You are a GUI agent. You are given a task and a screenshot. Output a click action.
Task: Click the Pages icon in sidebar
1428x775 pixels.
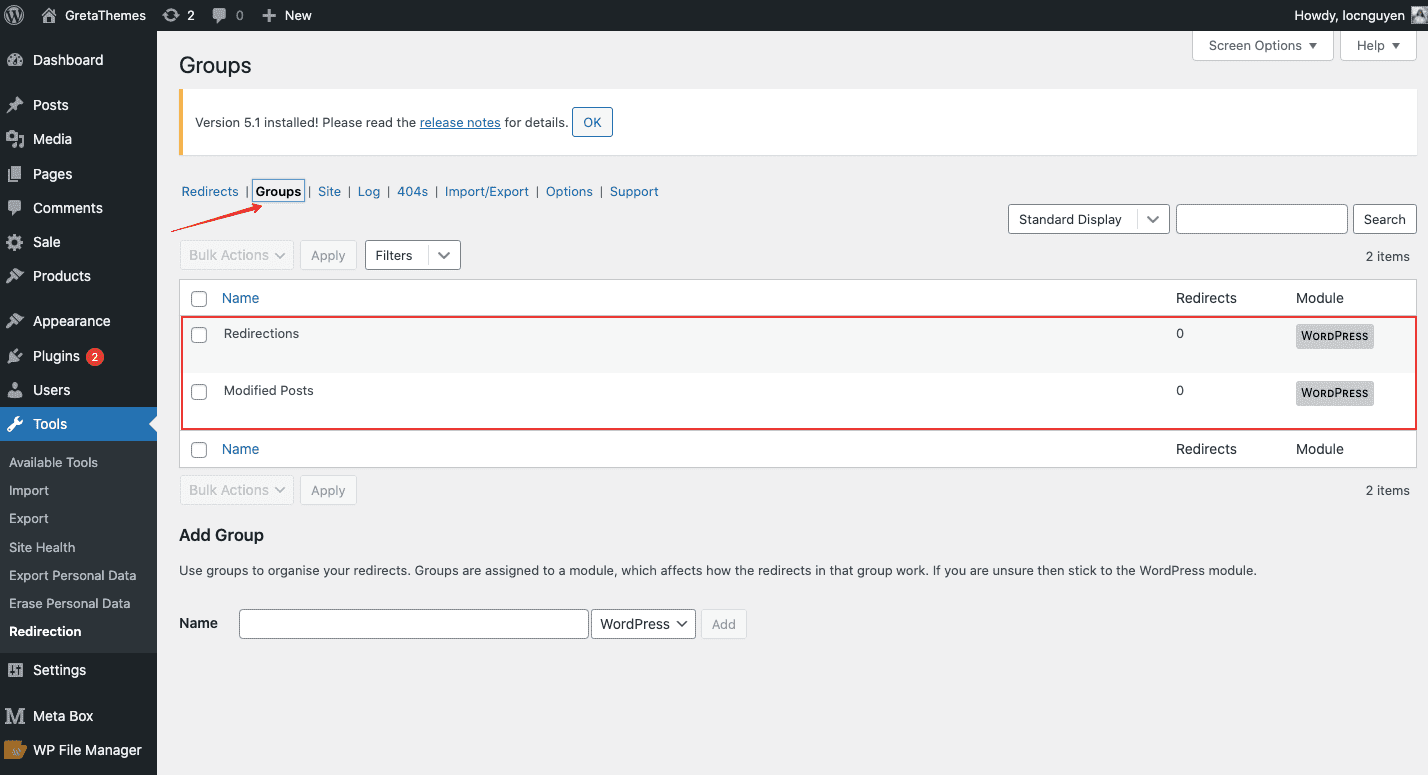15,174
